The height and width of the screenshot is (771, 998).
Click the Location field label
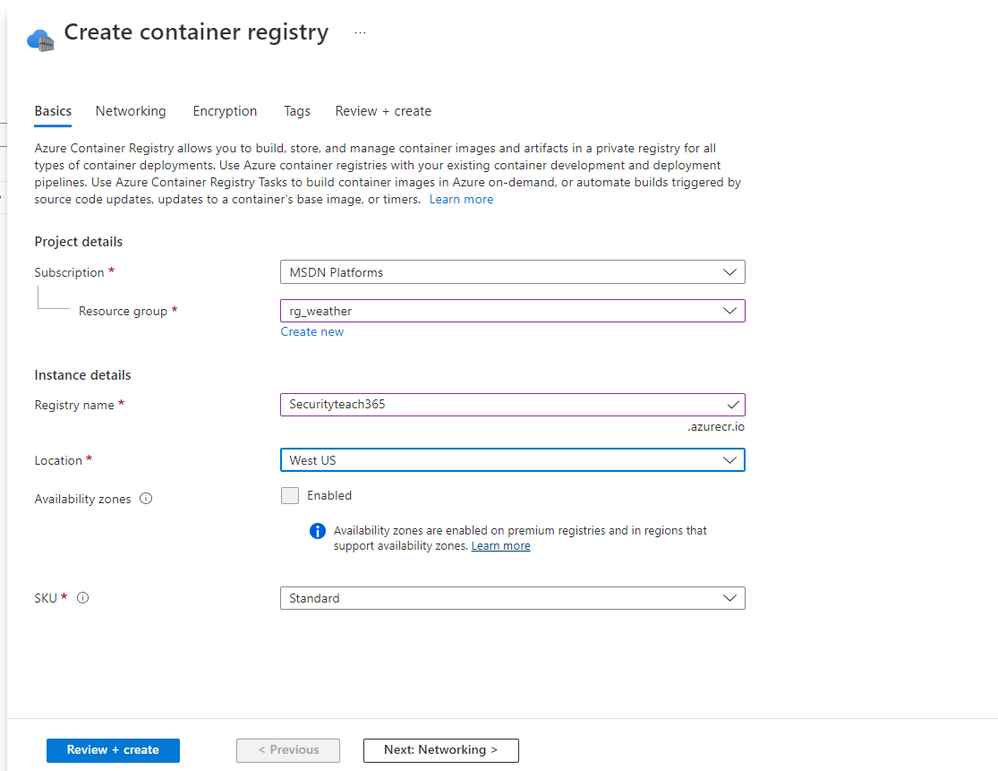click(x=58, y=460)
